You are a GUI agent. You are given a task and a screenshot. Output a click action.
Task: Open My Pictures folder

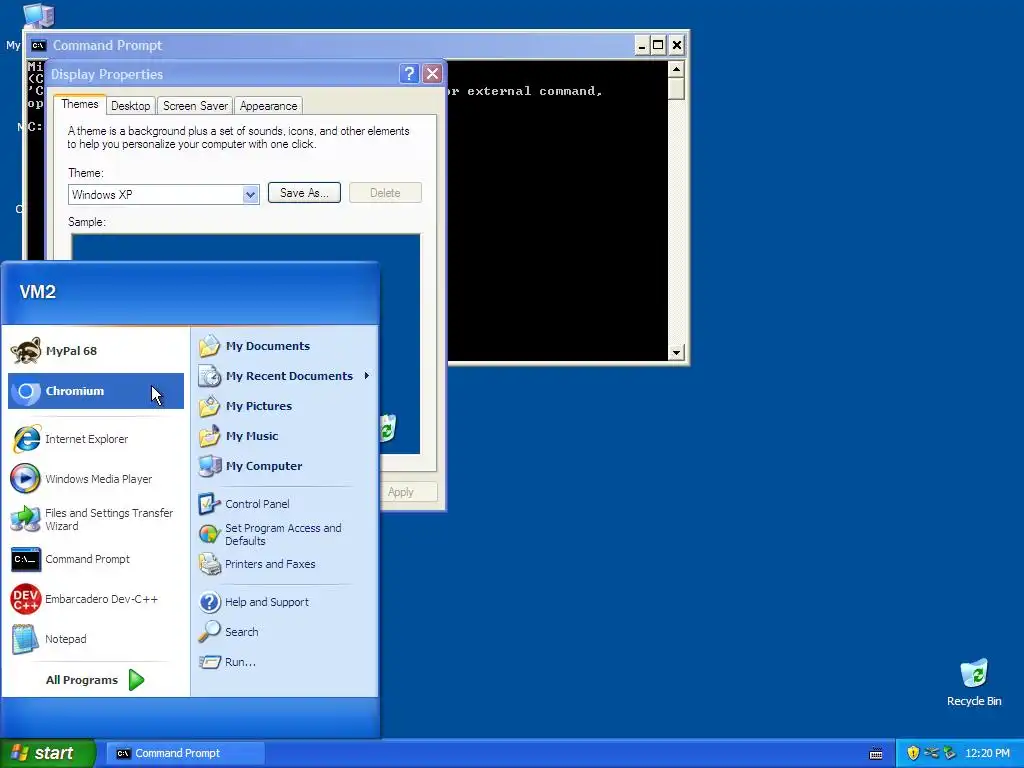285,406
